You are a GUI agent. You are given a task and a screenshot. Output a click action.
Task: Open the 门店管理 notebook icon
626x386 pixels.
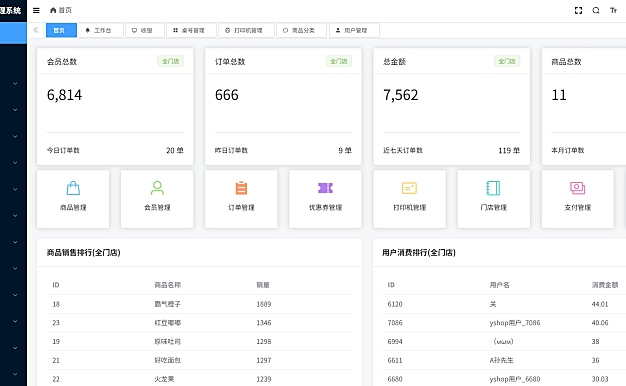[493, 188]
